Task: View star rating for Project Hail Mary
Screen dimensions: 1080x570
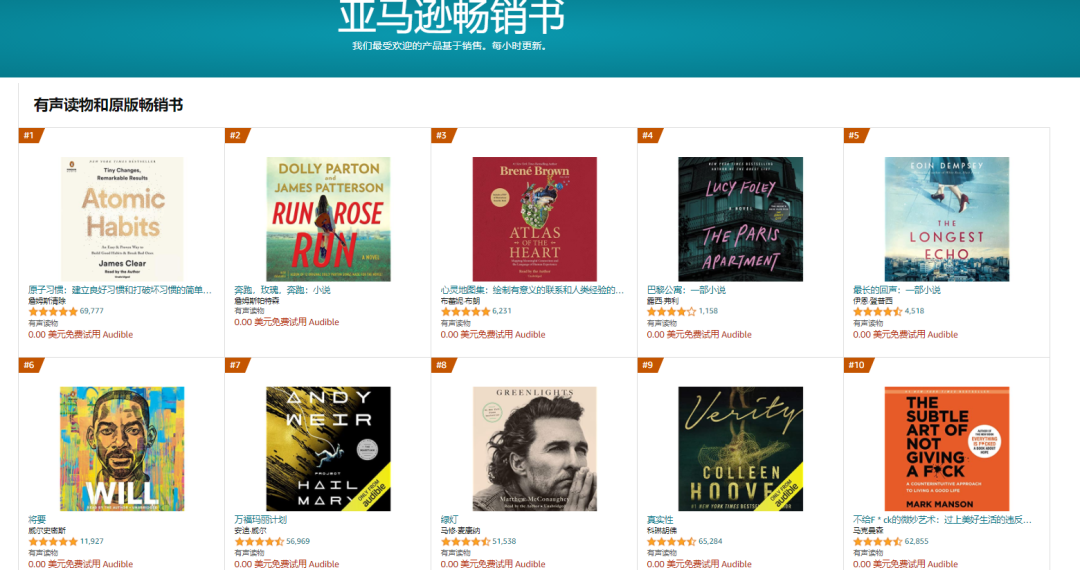Action: (259, 542)
